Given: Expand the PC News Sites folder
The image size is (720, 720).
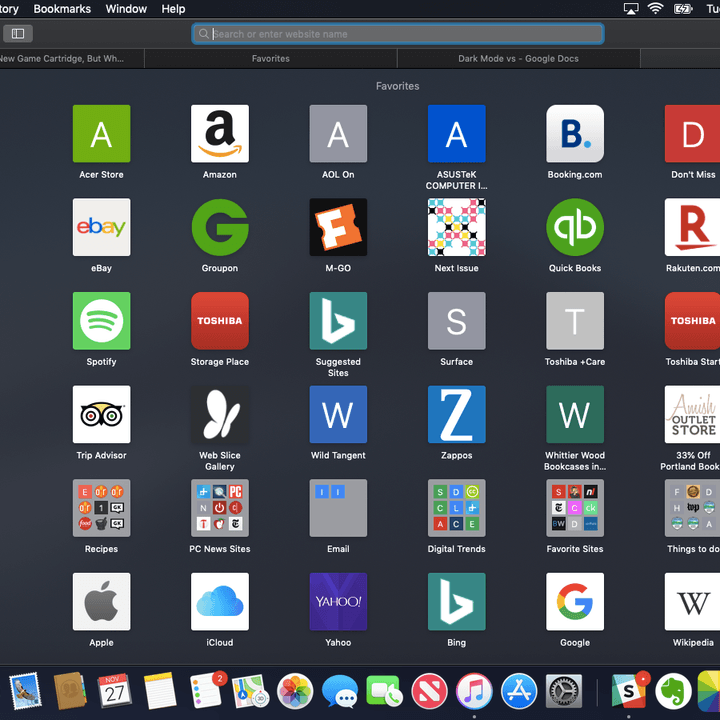Looking at the screenshot, I should pos(220,508).
